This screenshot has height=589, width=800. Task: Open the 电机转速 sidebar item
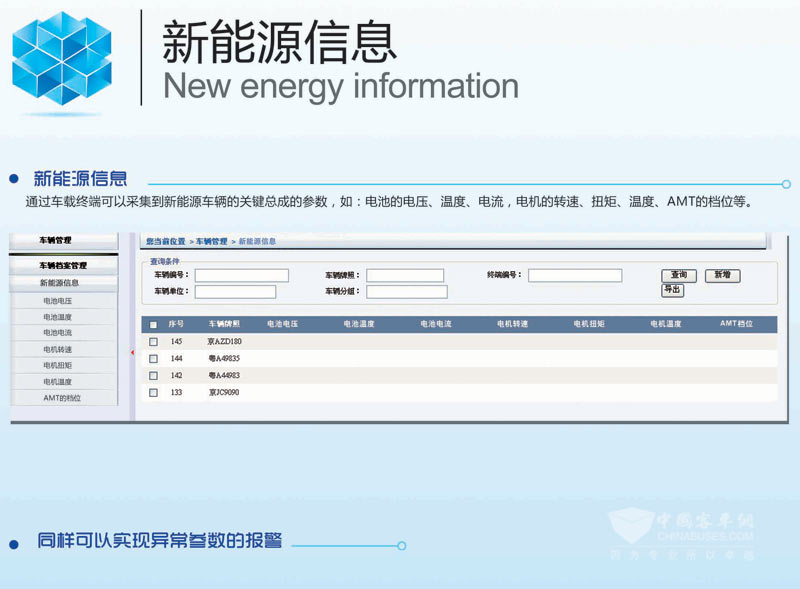point(57,349)
